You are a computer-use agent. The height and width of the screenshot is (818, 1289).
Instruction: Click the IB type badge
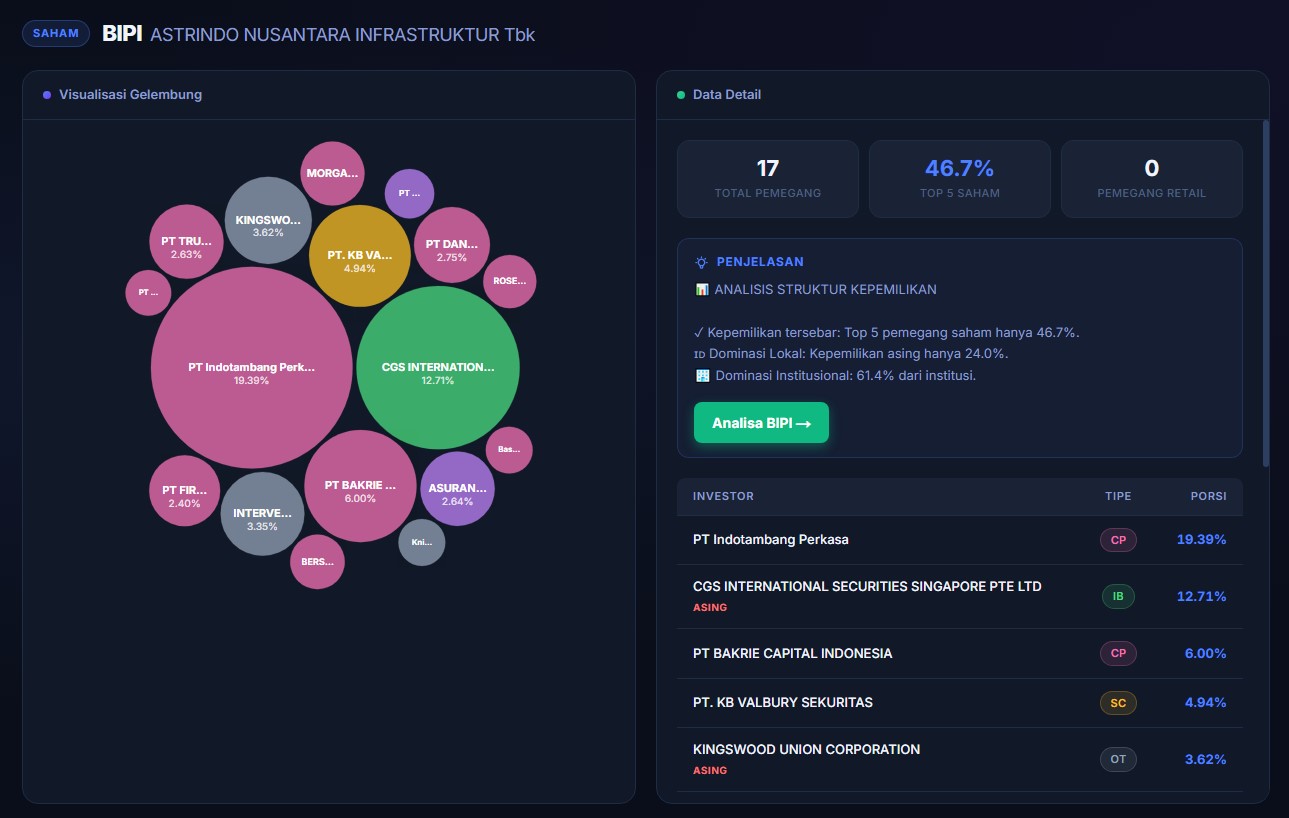click(1118, 597)
